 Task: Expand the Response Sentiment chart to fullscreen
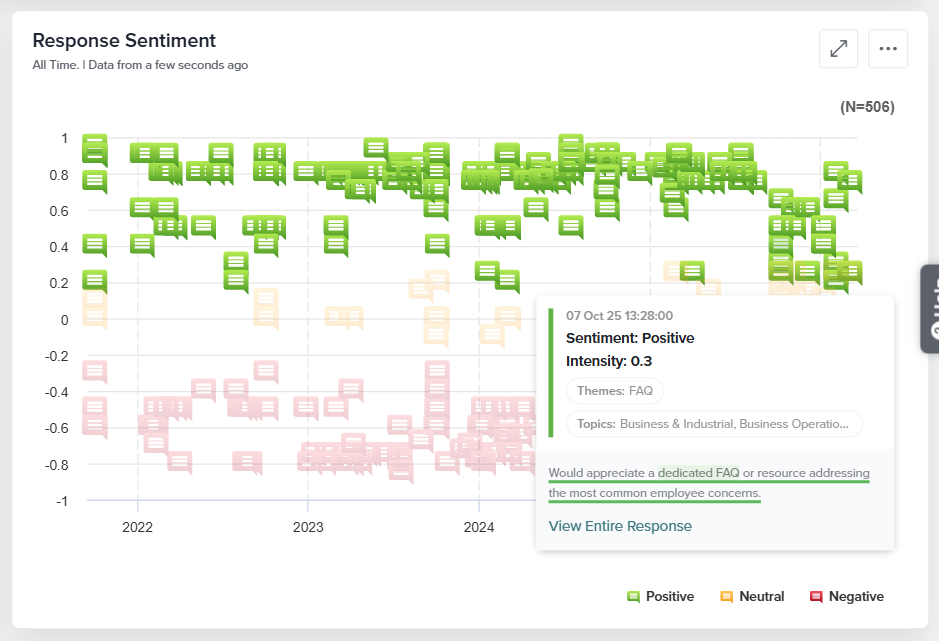(838, 49)
